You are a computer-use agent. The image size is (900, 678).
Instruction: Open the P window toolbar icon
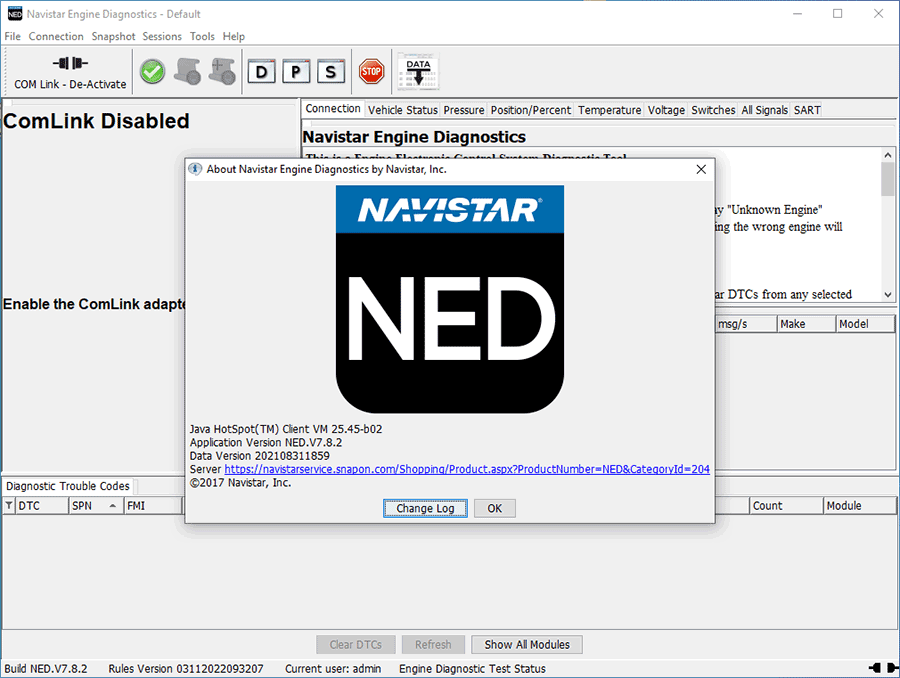point(296,71)
